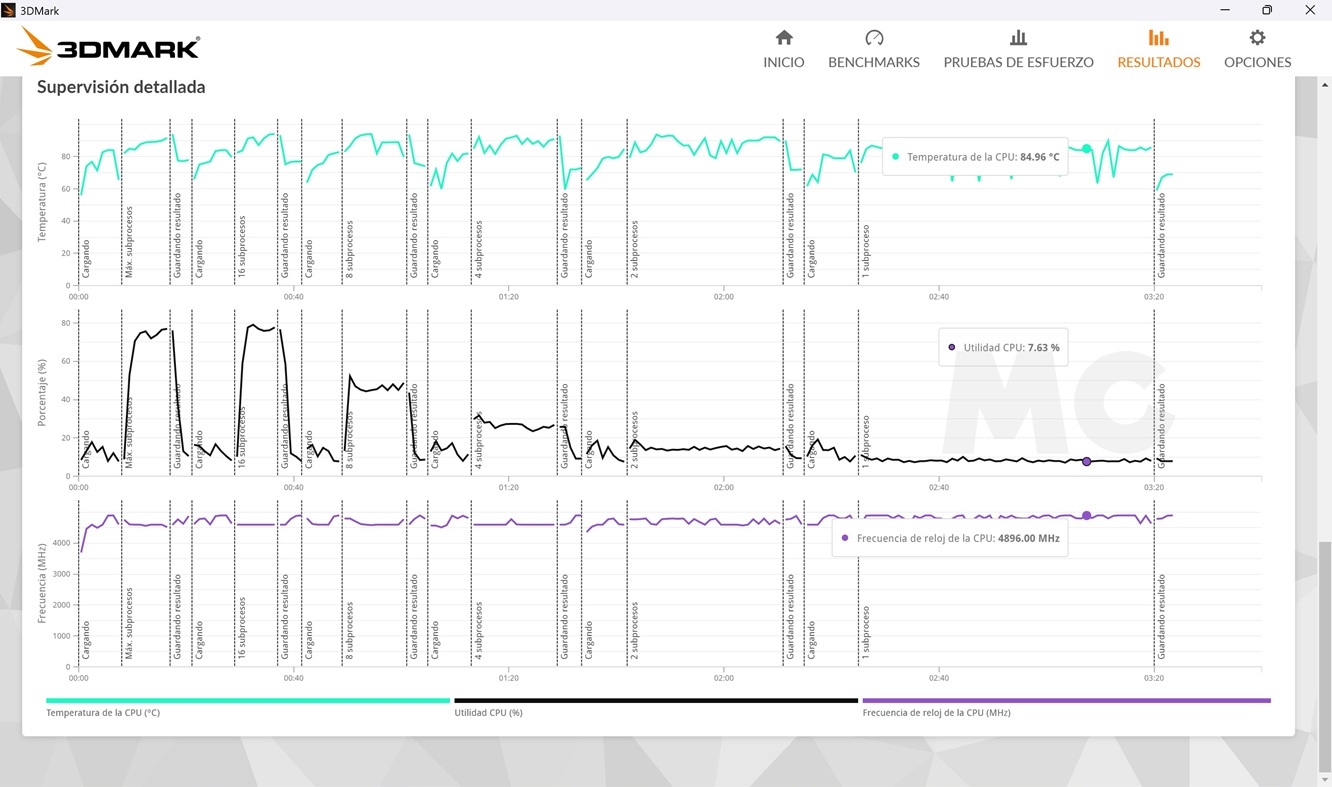Click the CPU utility data point marker

pyautogui.click(x=1087, y=461)
